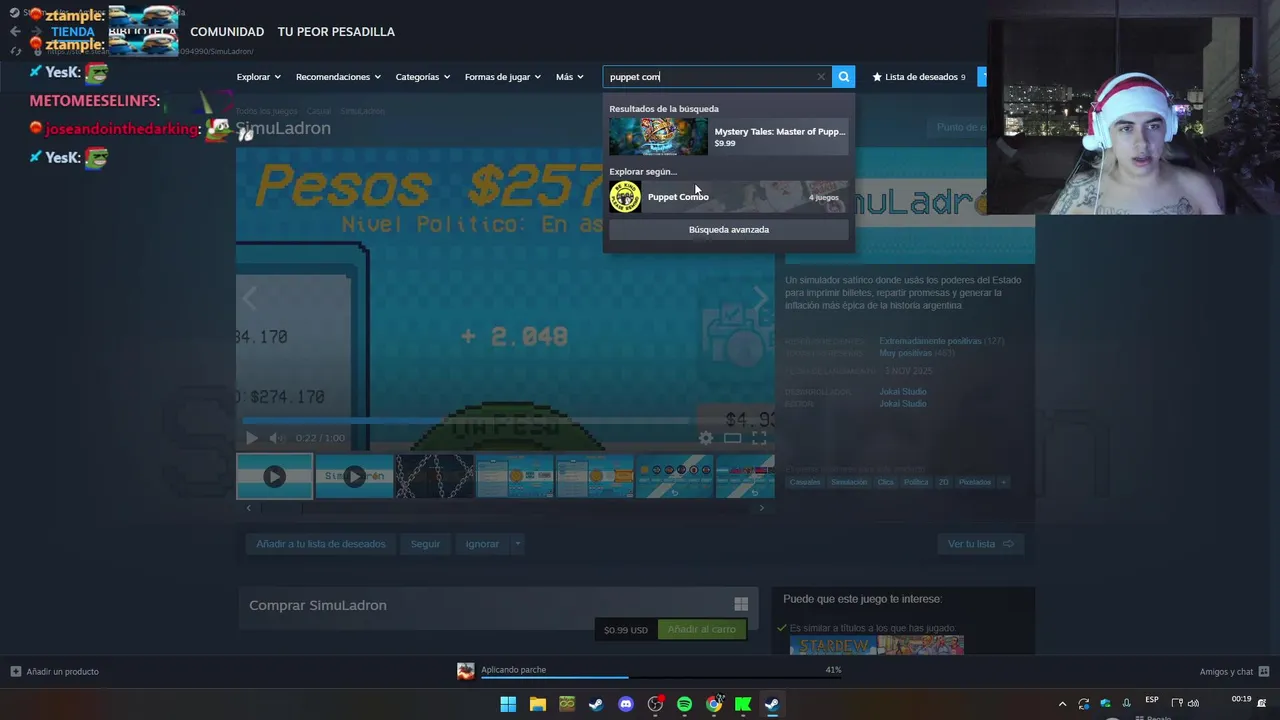
Task: Mute the trailer volume speaker icon
Action: point(277,438)
